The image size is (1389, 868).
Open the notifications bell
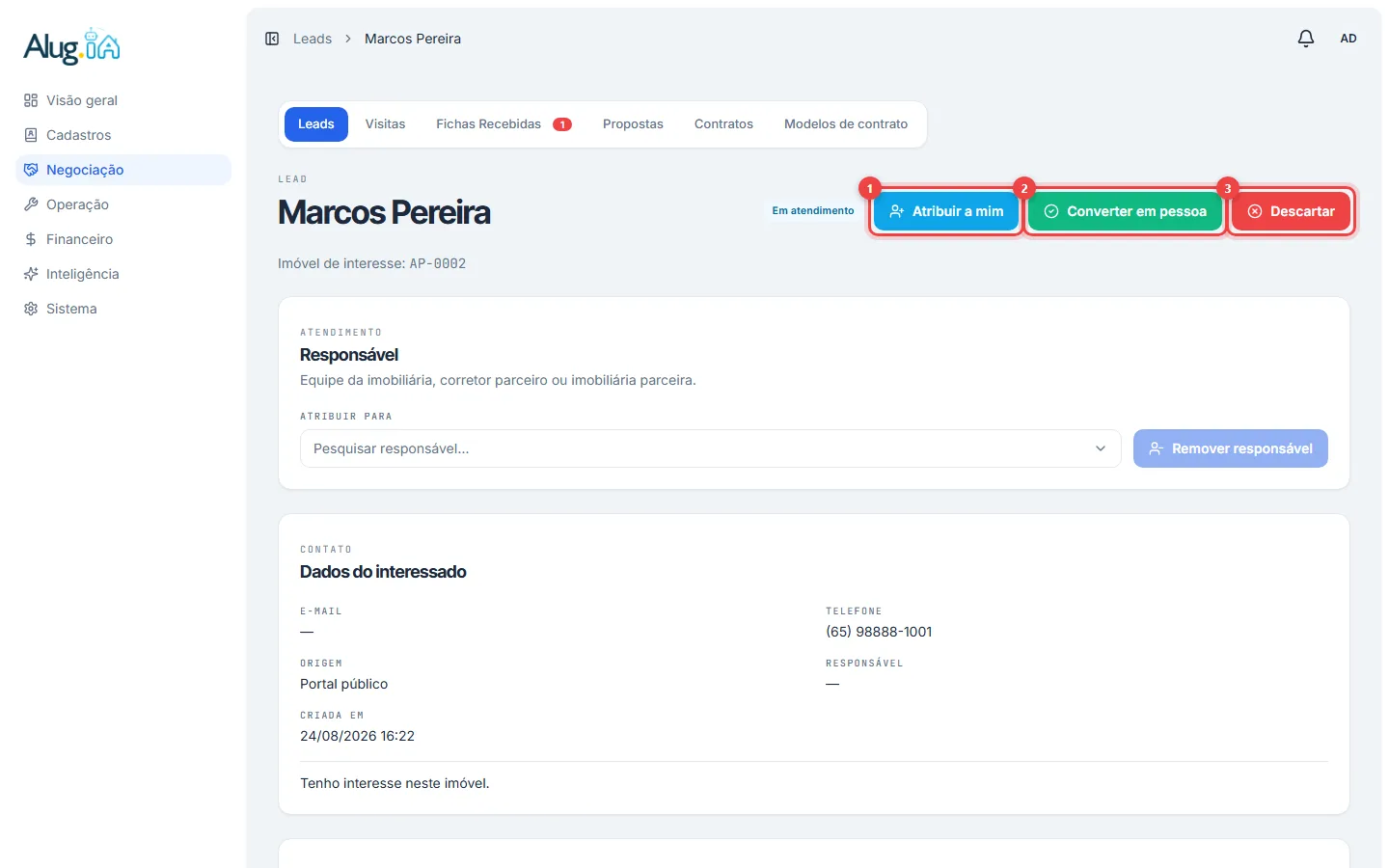point(1306,39)
